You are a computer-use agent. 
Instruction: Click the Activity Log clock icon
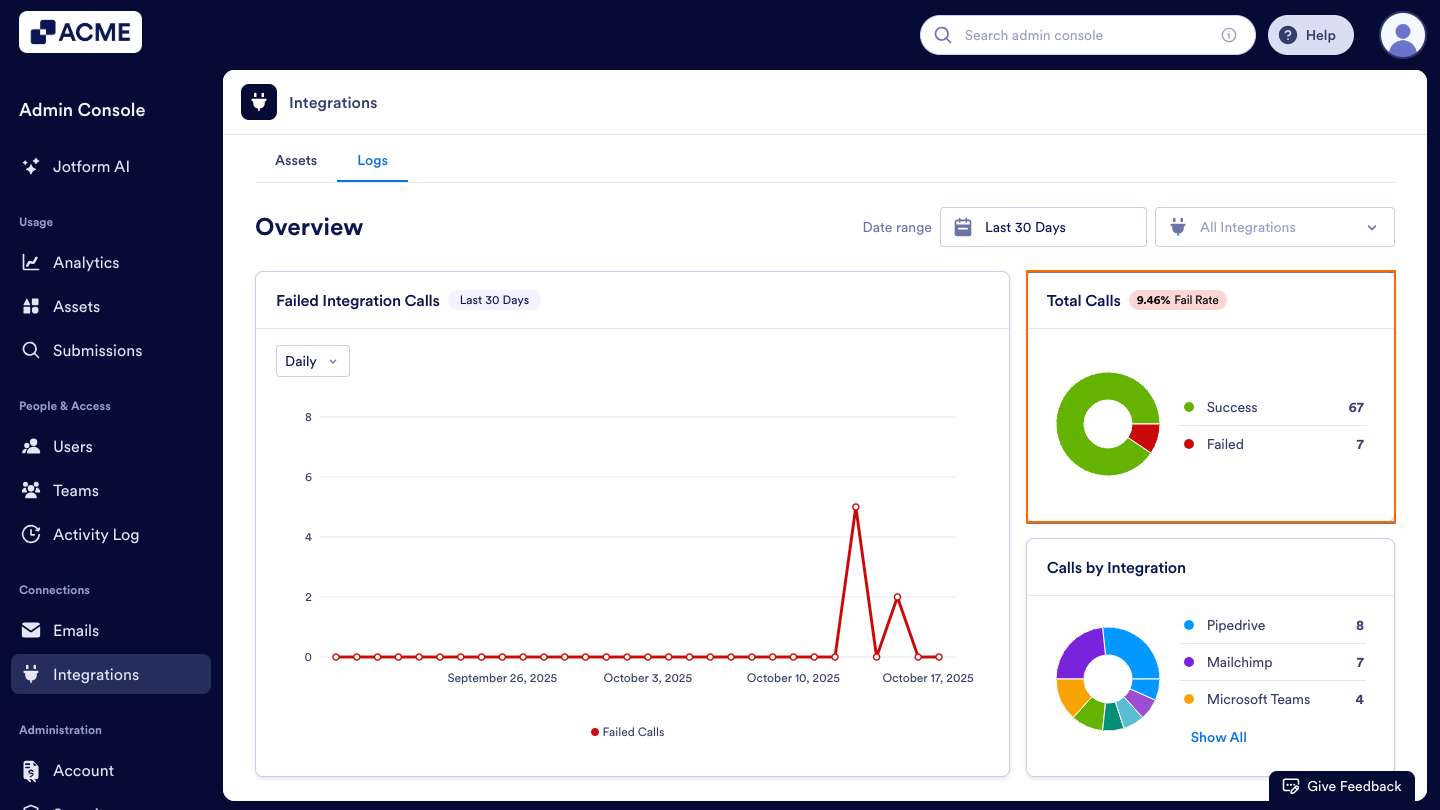(x=30, y=534)
